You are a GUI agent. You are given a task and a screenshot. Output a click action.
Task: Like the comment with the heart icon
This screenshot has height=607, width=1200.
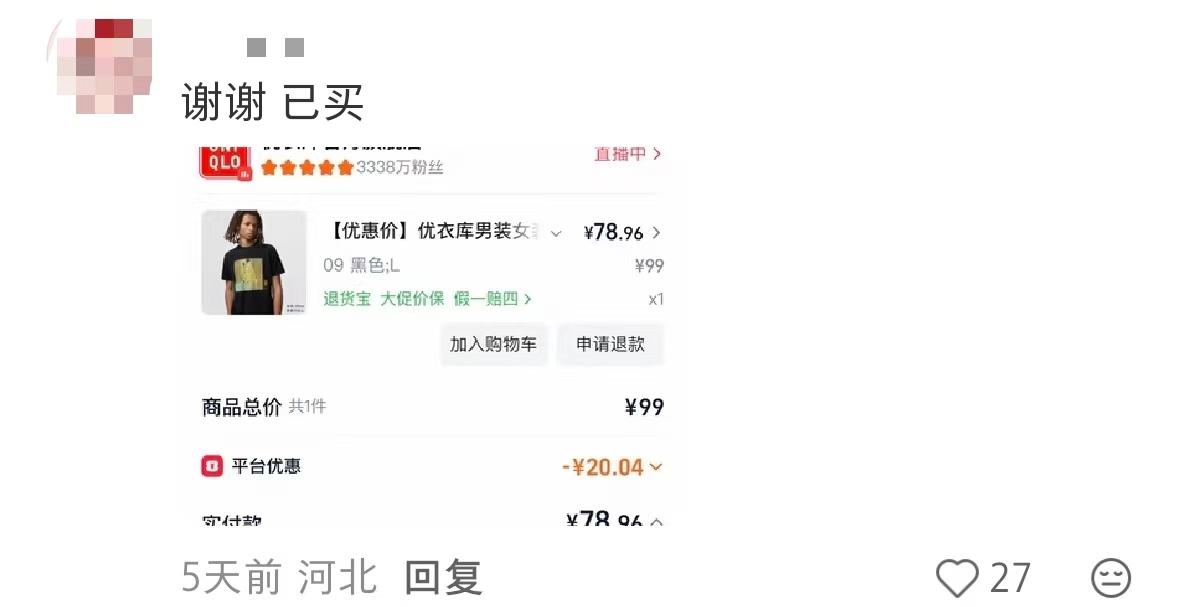click(957, 578)
